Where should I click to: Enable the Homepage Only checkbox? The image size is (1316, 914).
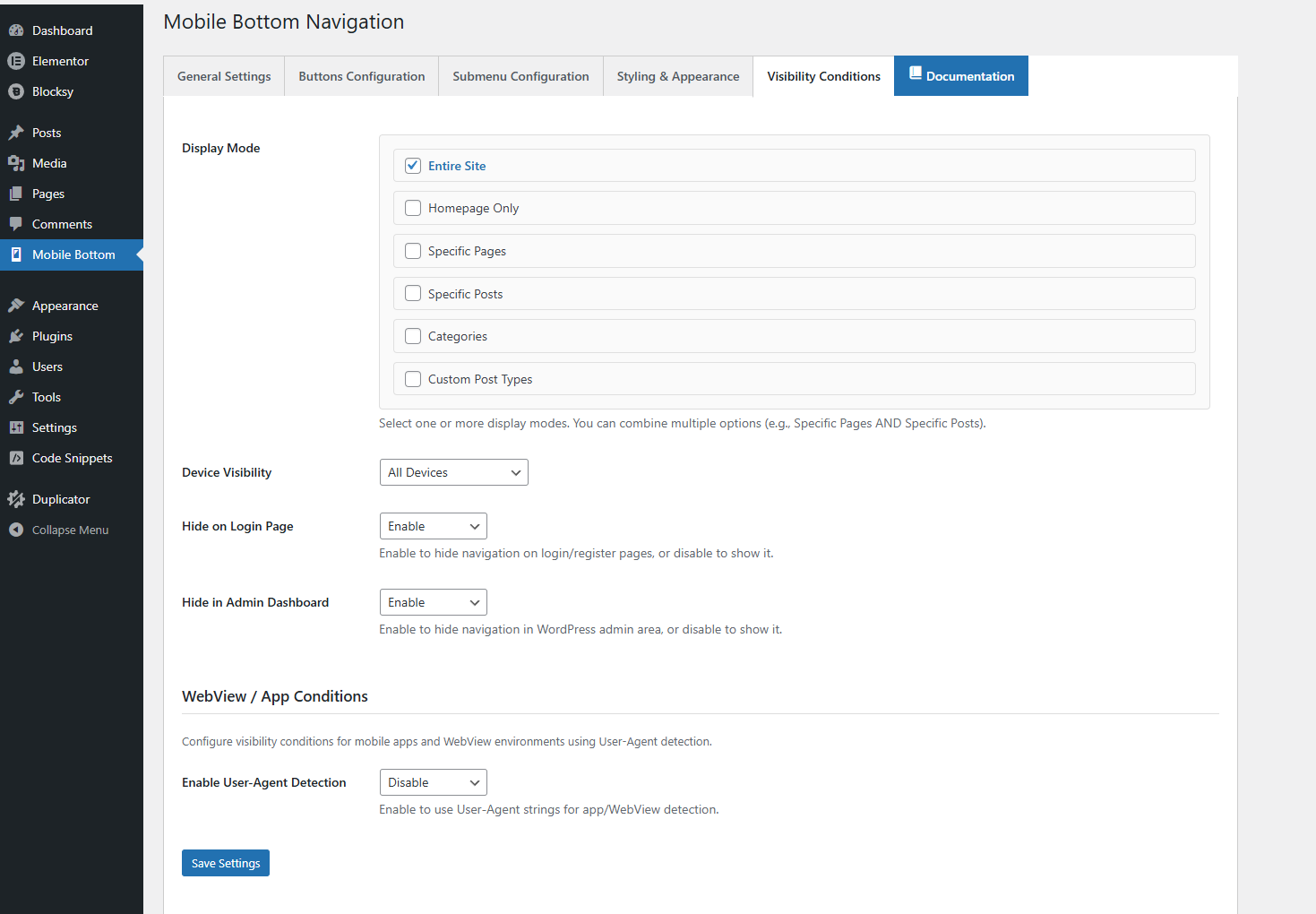tap(413, 208)
